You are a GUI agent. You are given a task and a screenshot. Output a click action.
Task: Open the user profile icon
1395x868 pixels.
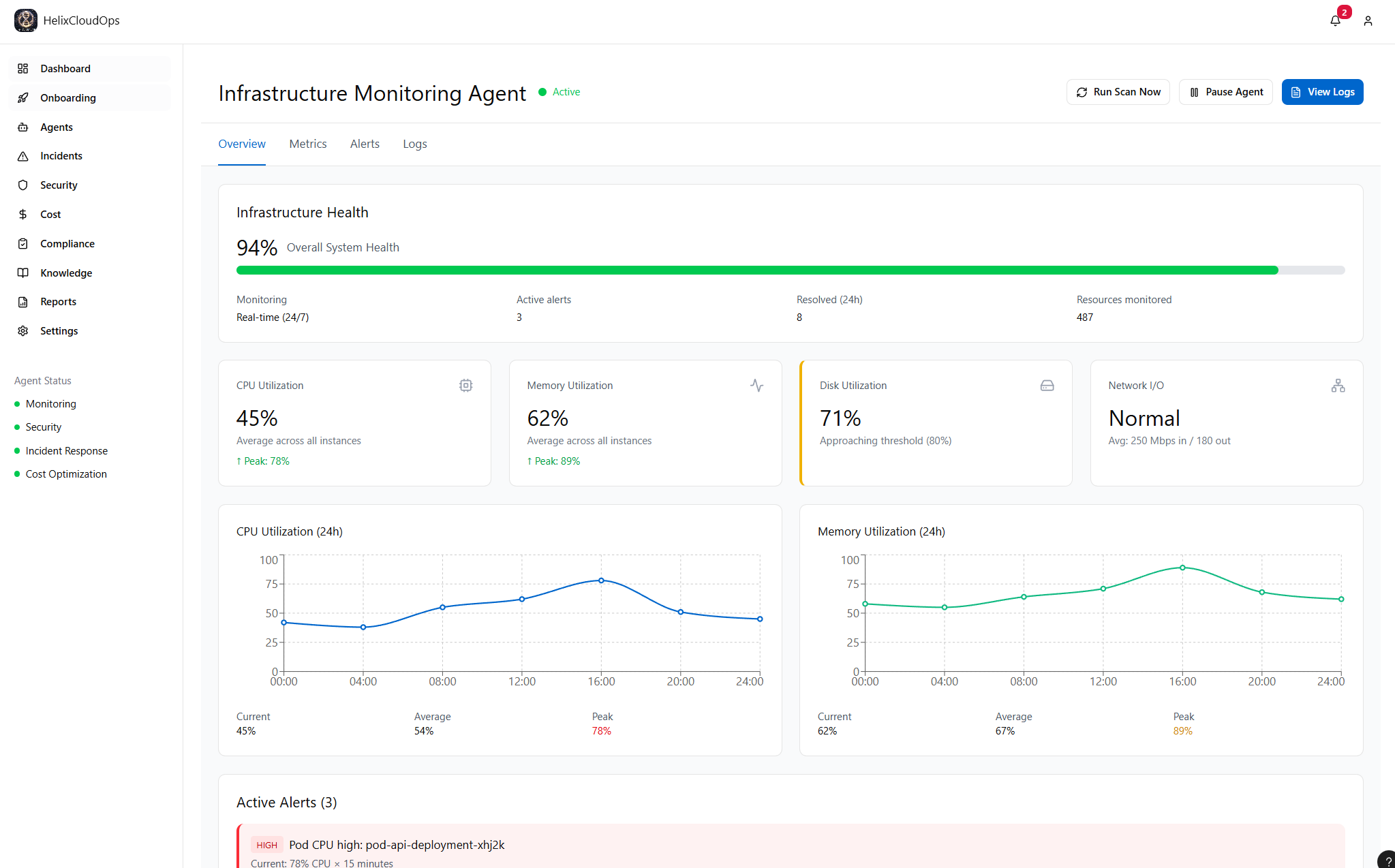point(1368,21)
